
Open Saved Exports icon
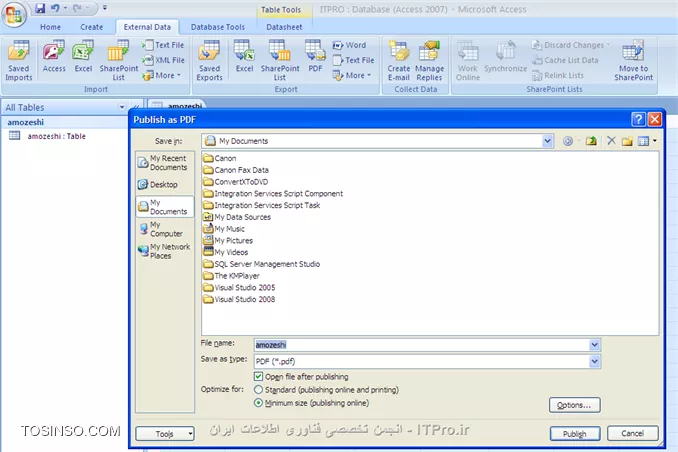point(209,60)
